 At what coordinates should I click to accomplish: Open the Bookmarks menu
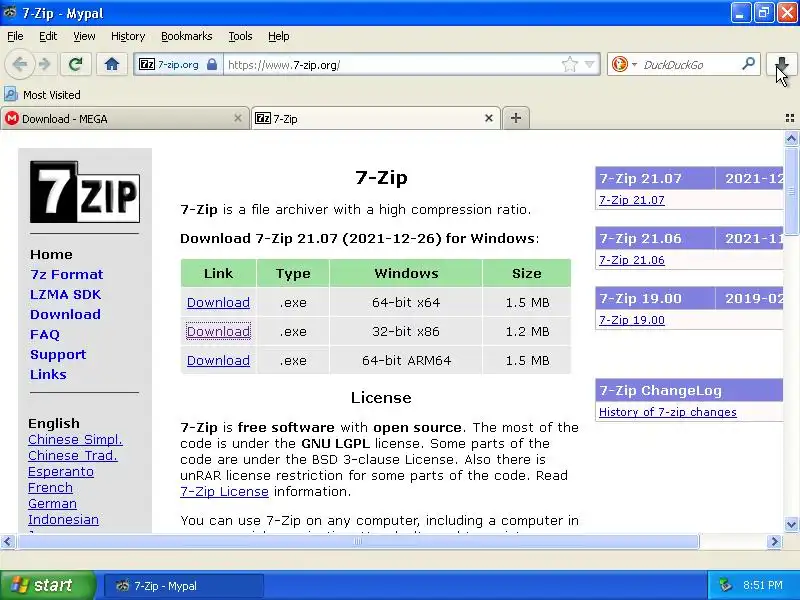point(187,36)
